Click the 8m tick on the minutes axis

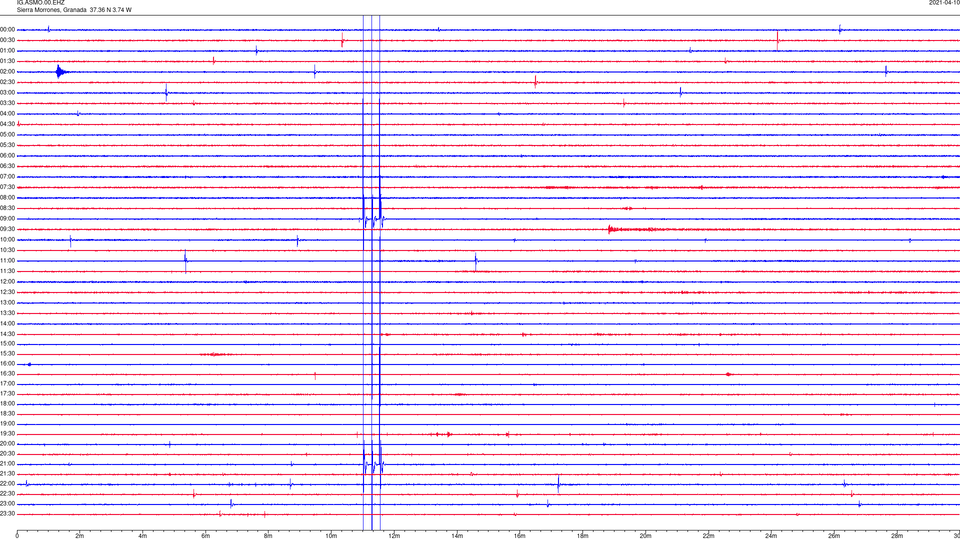click(268, 536)
